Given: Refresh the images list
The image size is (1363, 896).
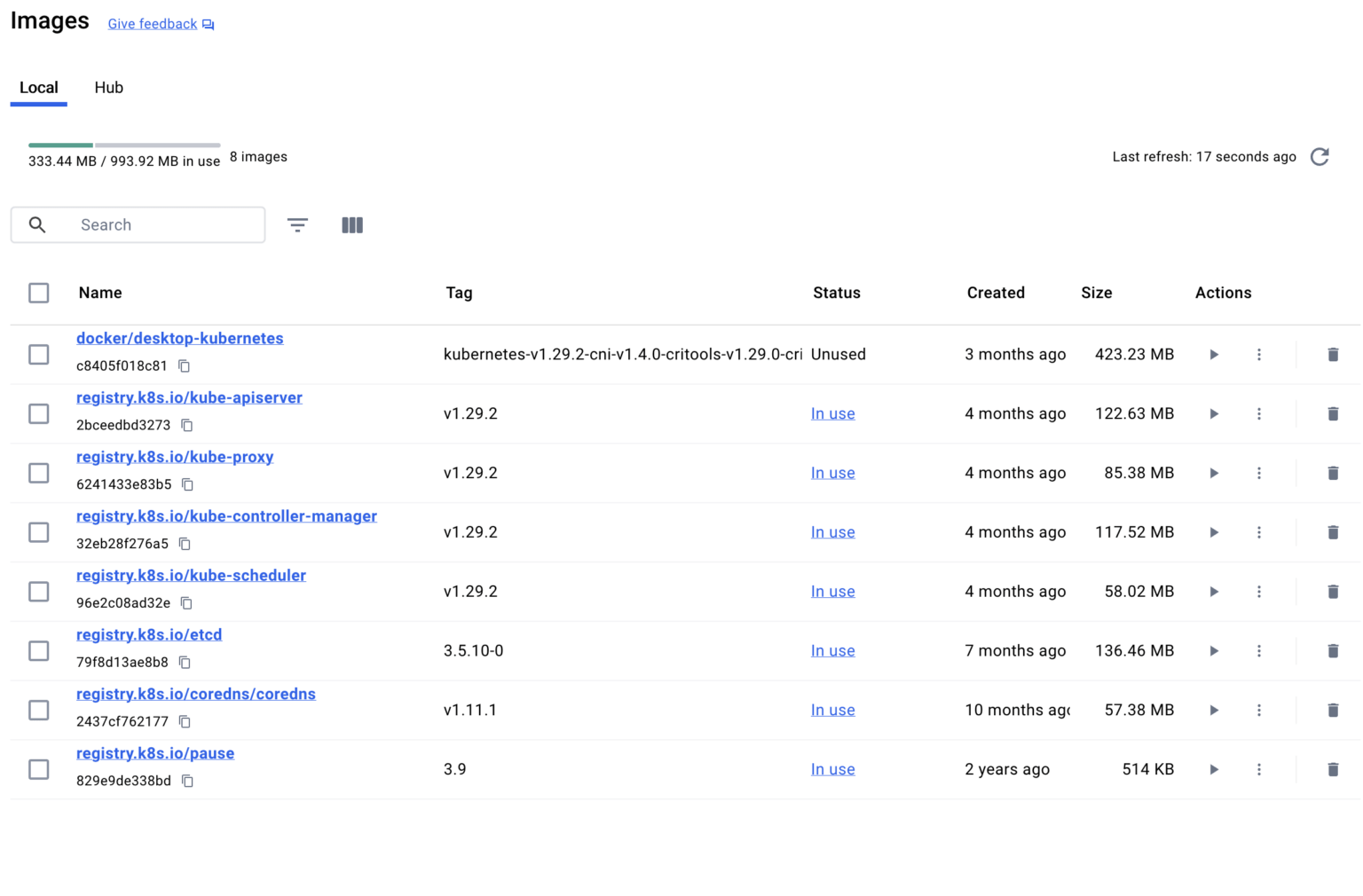Looking at the screenshot, I should tap(1320, 157).
